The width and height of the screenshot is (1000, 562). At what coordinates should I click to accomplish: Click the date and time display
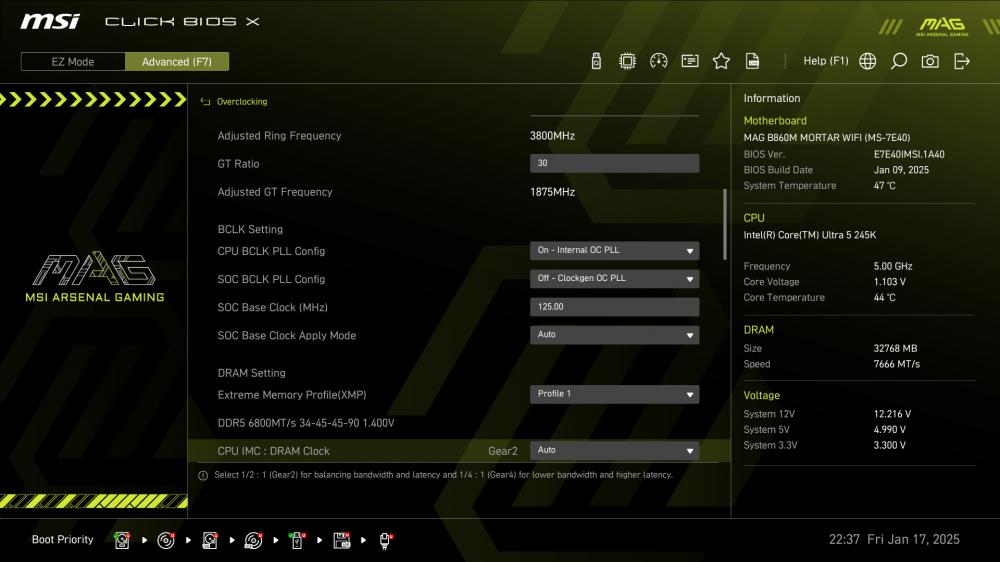tap(894, 540)
